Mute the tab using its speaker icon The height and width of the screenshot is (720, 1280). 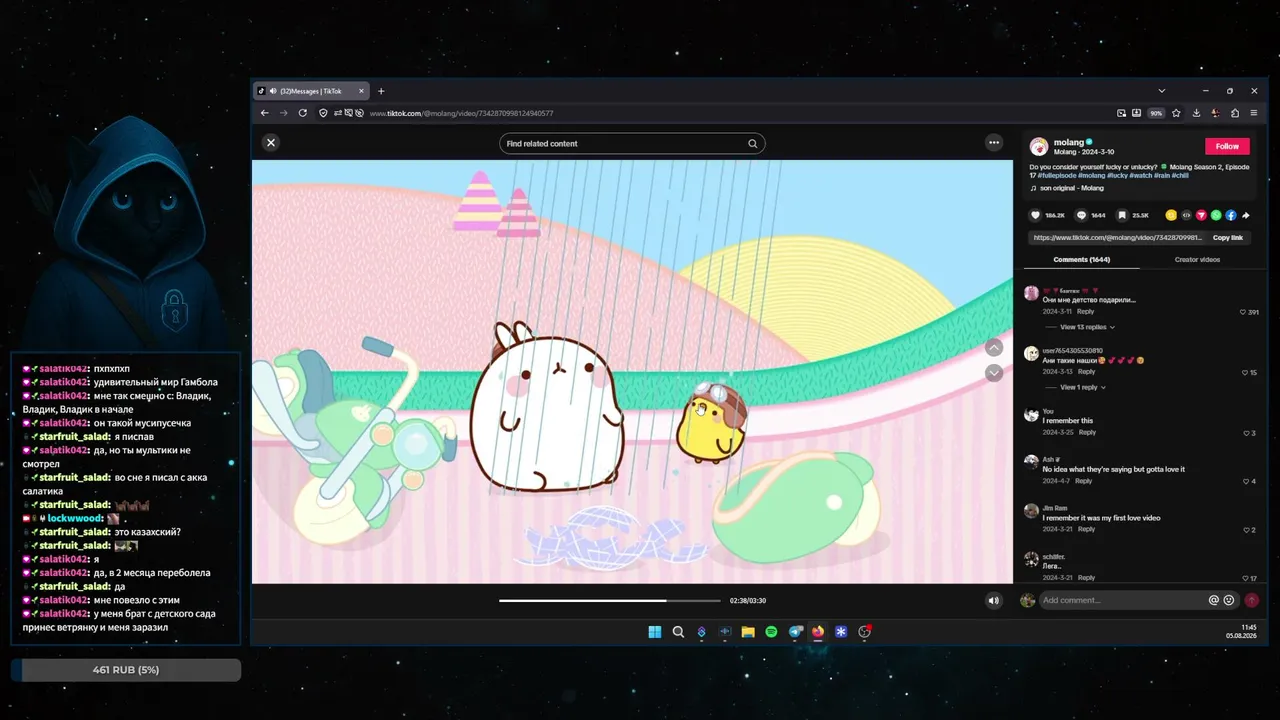[x=273, y=91]
